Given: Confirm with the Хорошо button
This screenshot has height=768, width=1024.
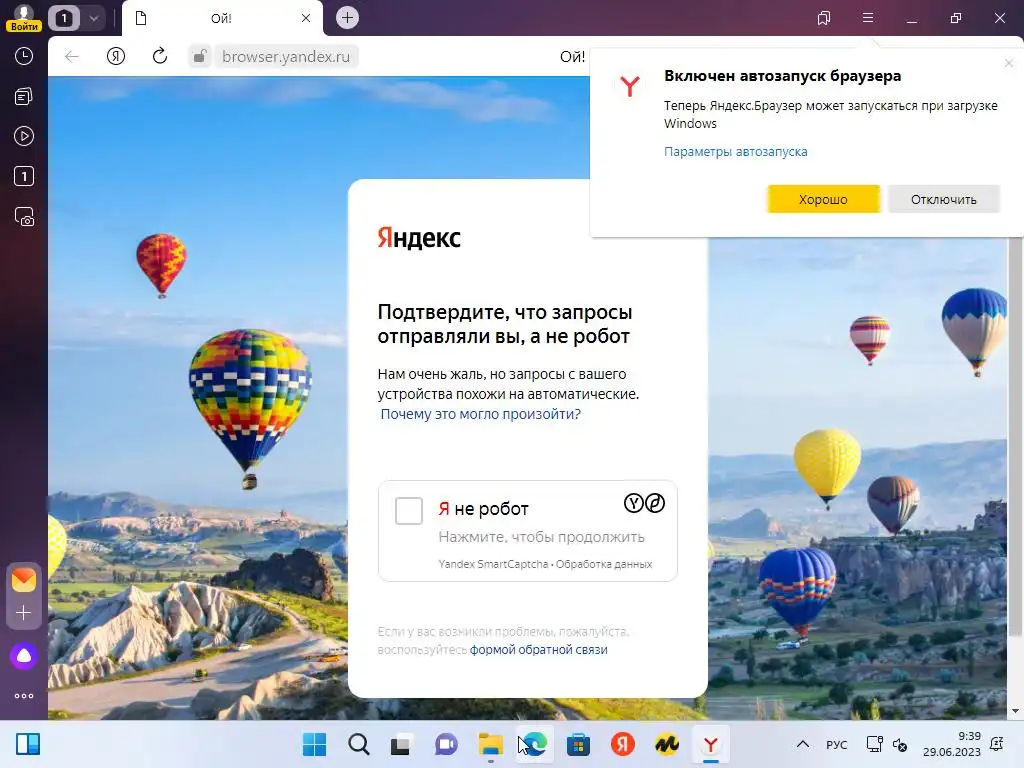Looking at the screenshot, I should point(824,199).
